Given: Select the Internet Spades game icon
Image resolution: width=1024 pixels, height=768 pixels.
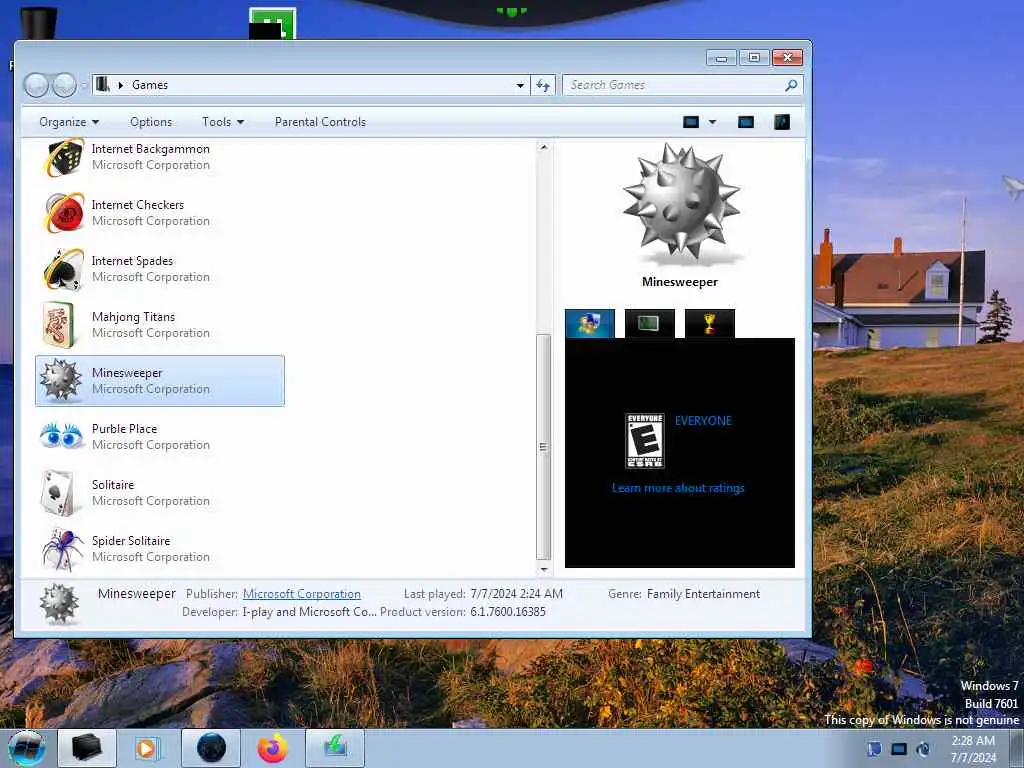Looking at the screenshot, I should tap(63, 269).
